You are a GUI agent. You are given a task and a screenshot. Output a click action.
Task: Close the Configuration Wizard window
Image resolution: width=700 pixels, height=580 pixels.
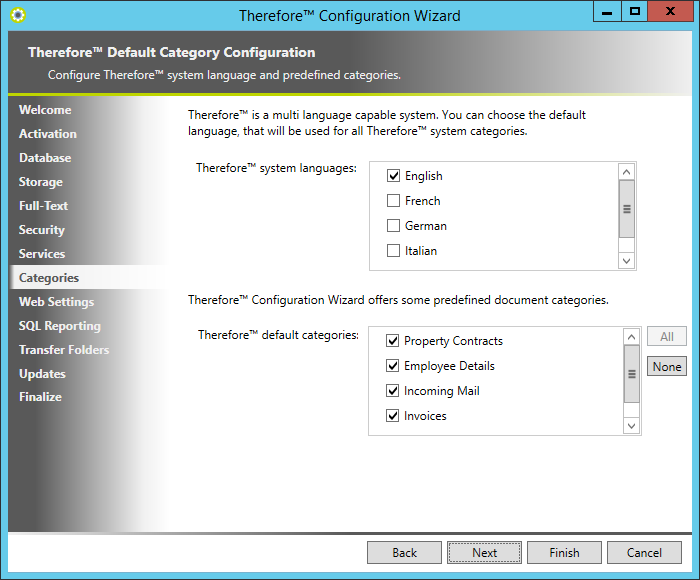[670, 12]
